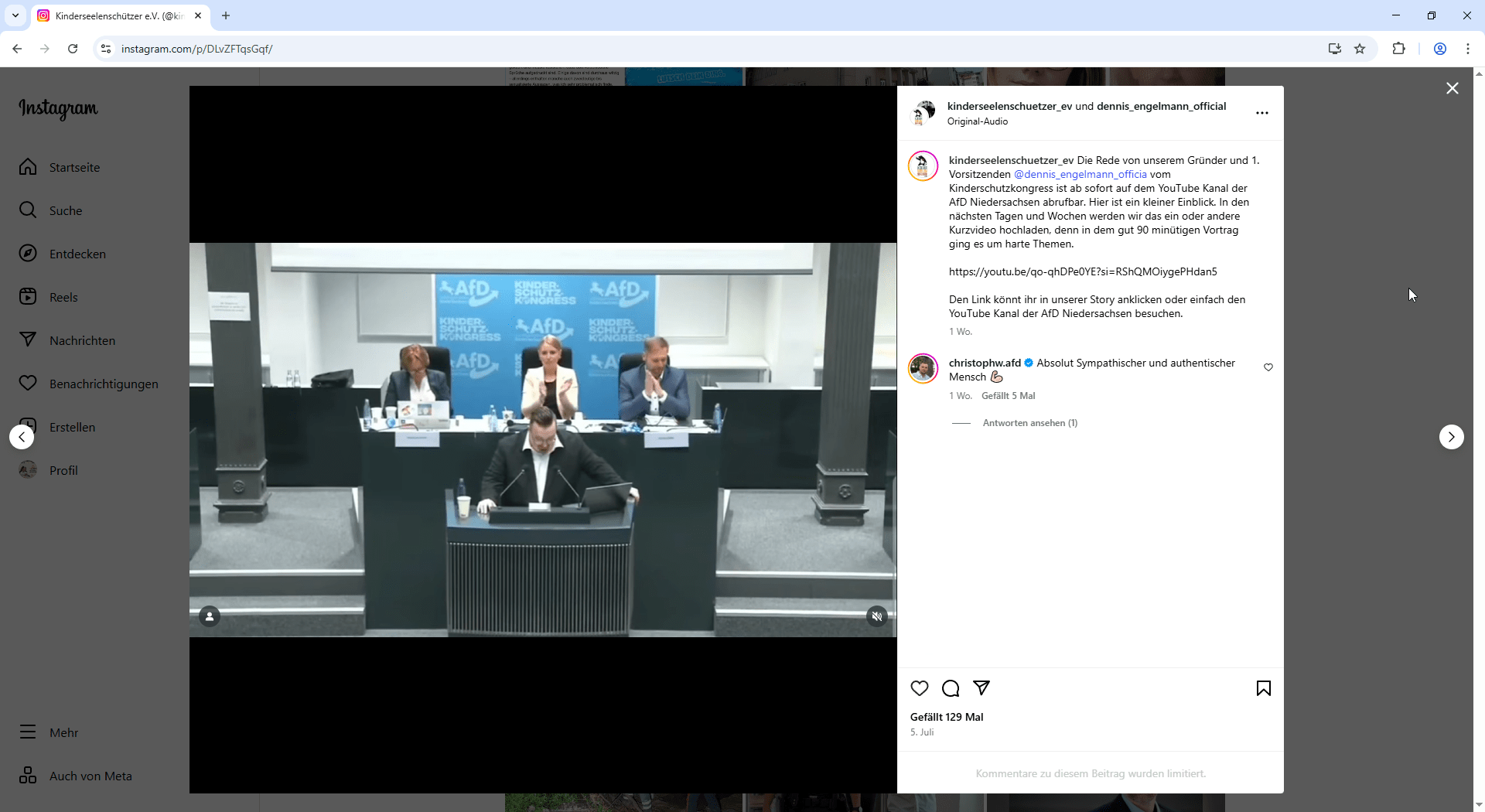Expand Antworten ansehen (1) replies
Screen dimensions: 1485x812
pos(1029,423)
